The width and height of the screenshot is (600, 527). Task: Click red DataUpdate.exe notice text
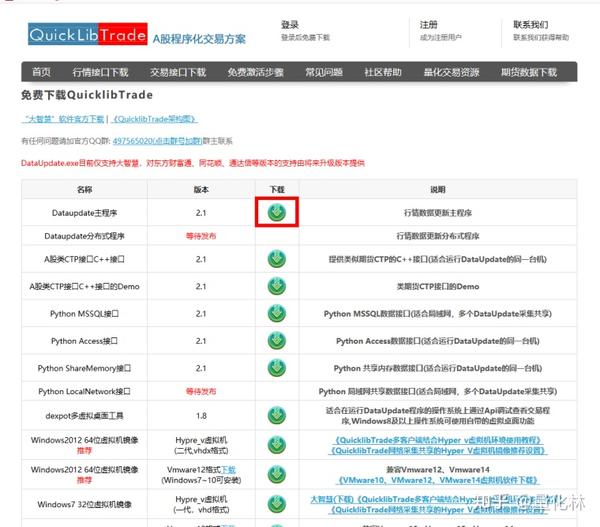(x=193, y=163)
